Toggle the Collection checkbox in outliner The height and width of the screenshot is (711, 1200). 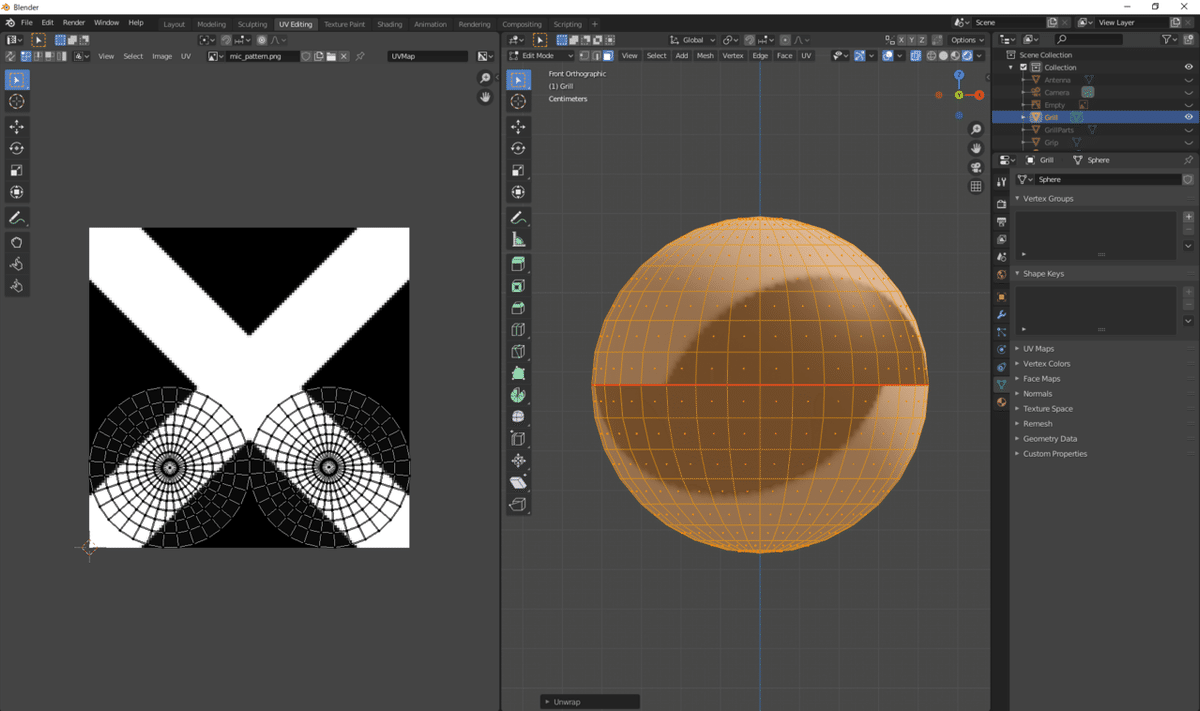coord(1023,67)
